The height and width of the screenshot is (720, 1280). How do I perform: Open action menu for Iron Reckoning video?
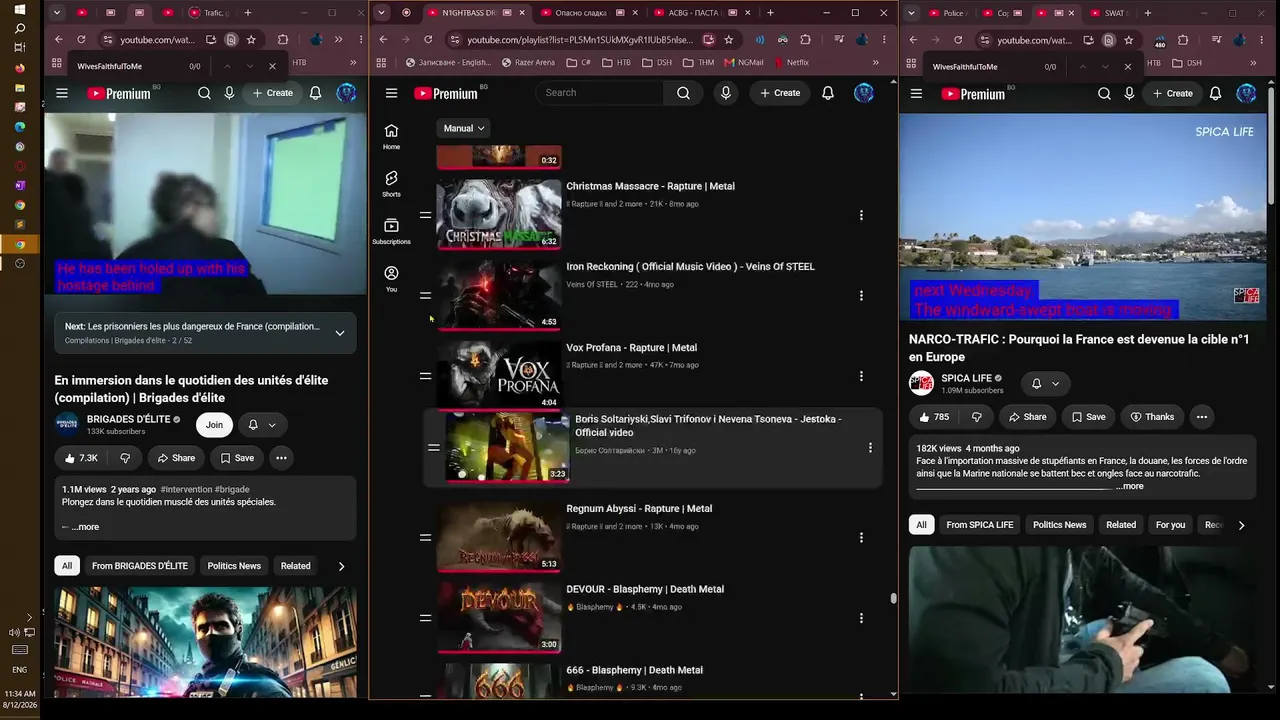point(861,295)
